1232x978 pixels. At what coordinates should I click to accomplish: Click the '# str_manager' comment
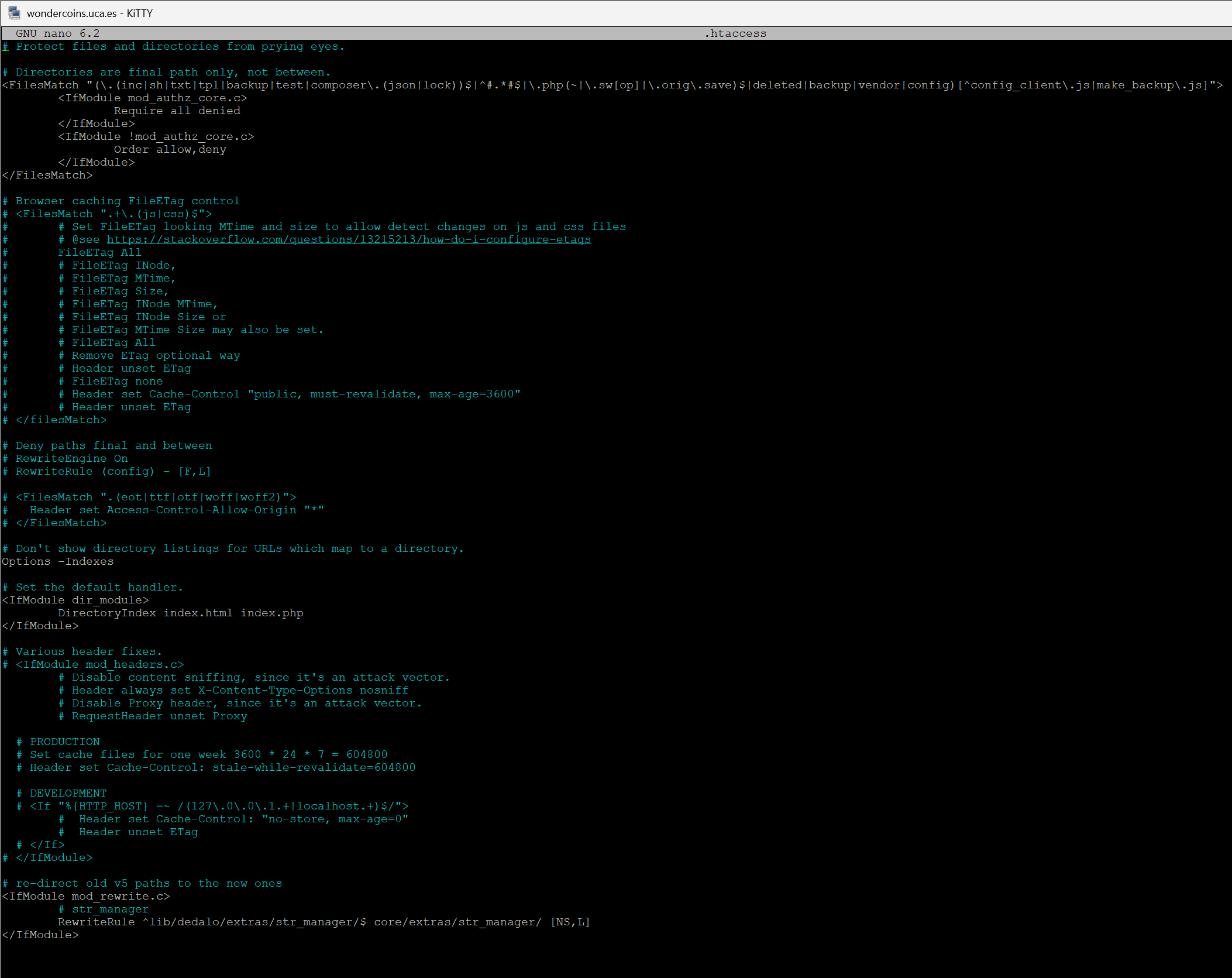(x=104, y=909)
